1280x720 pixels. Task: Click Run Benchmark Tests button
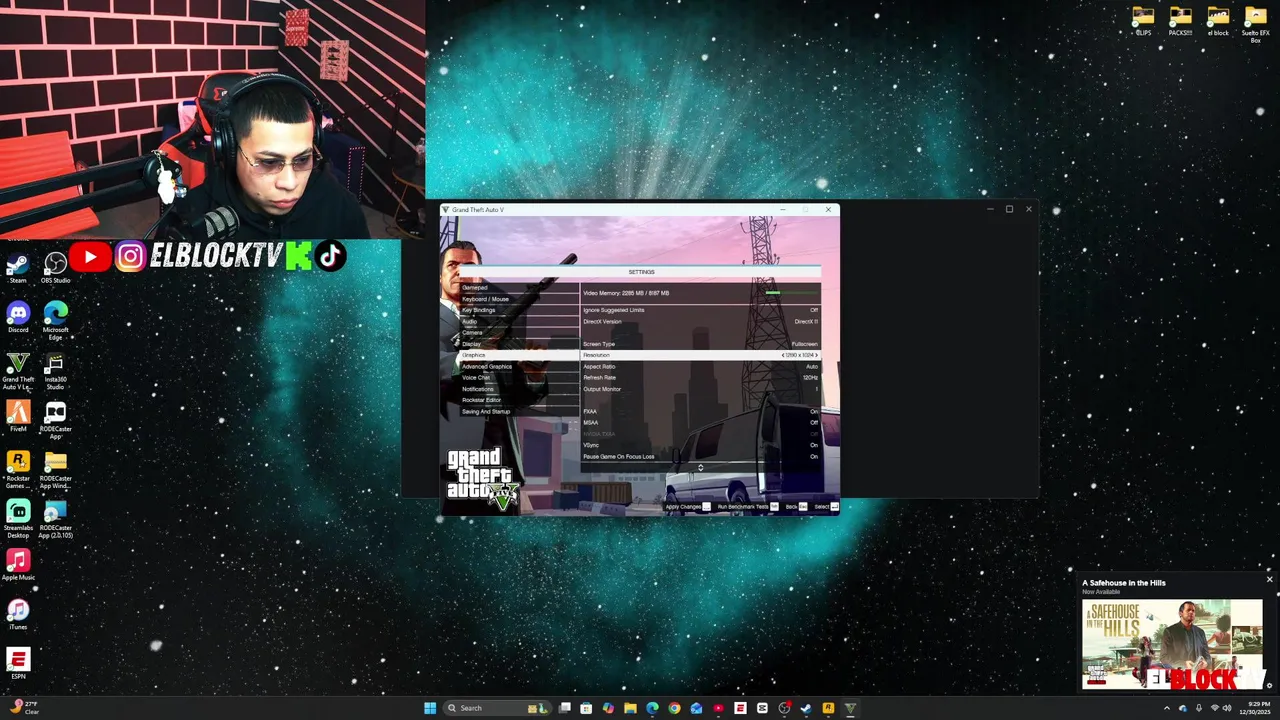[x=747, y=507]
